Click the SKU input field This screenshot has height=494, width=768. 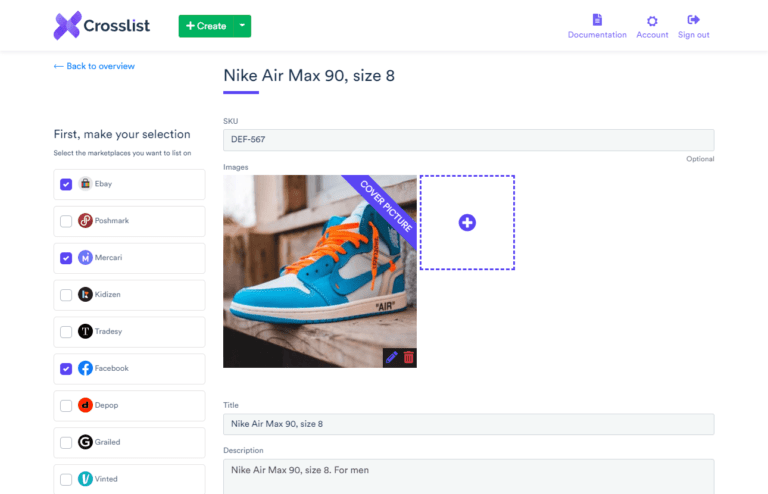(468, 140)
